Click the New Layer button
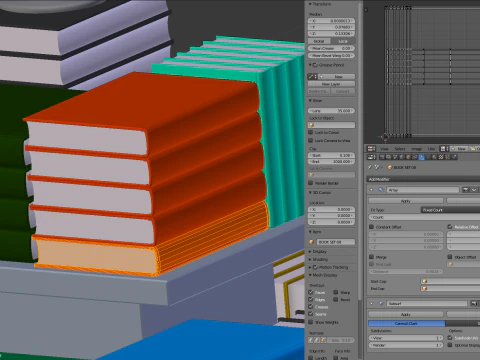 point(331,84)
